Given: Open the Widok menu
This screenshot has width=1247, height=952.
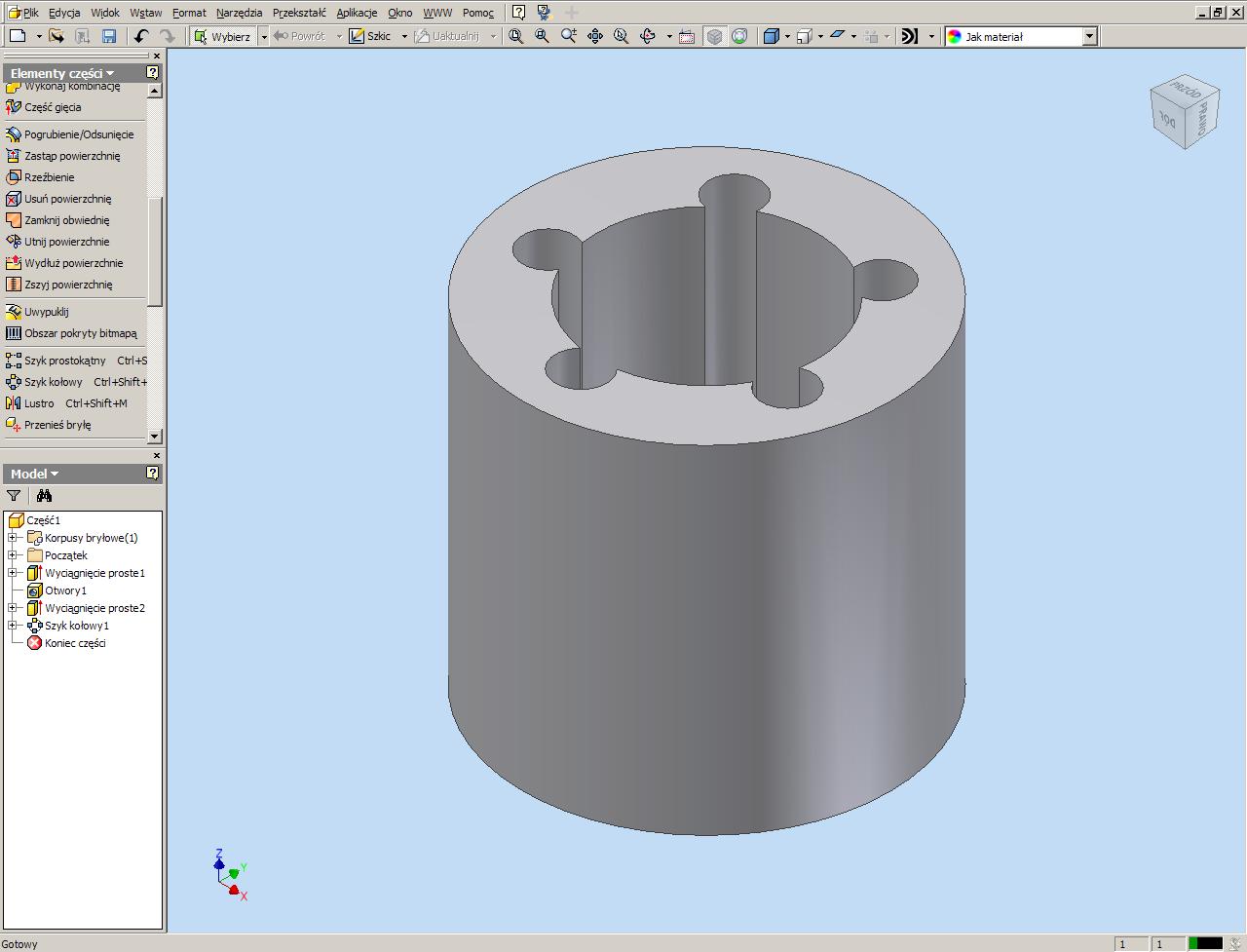Looking at the screenshot, I should [105, 13].
